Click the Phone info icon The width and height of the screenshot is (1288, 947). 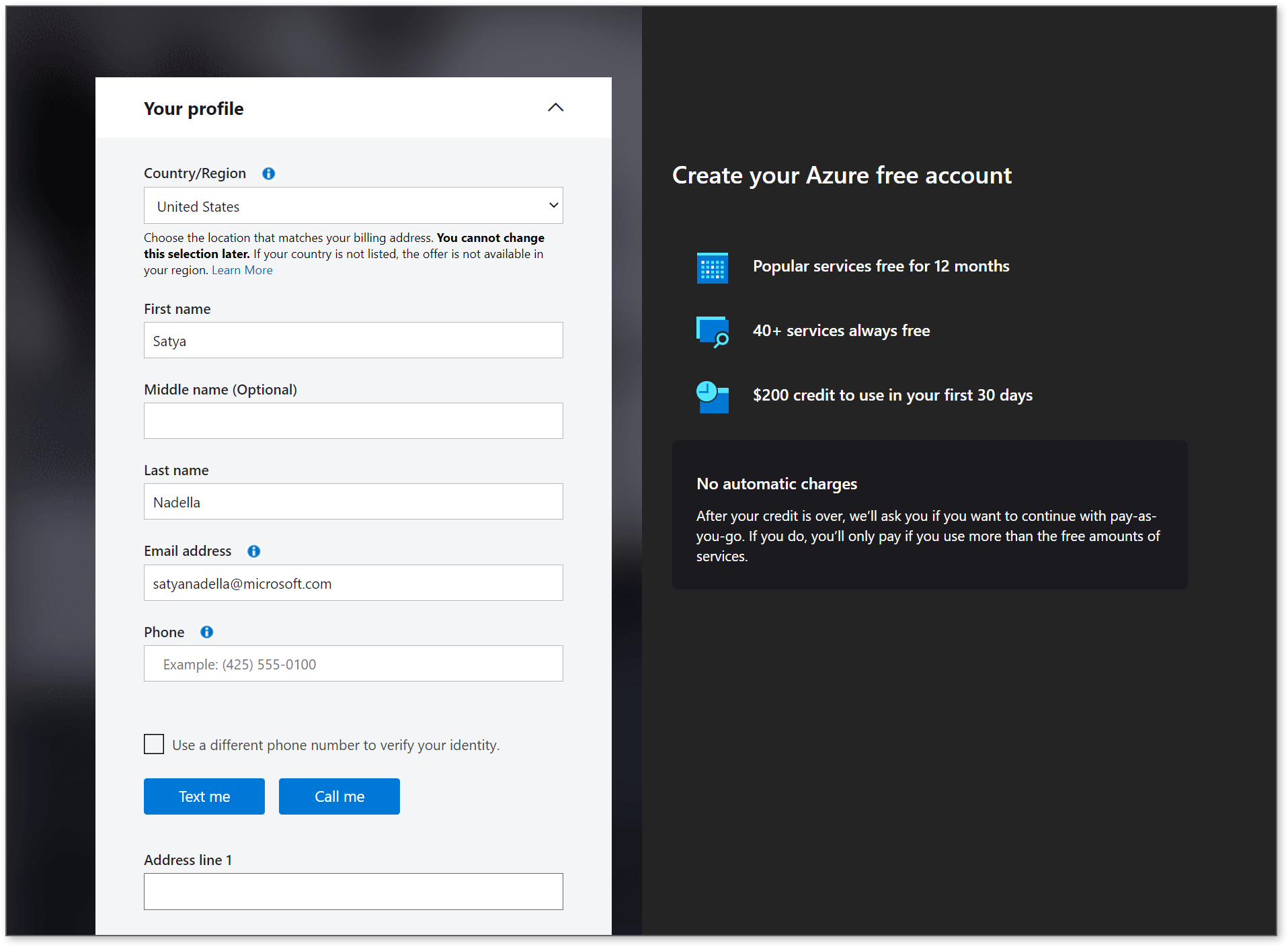coord(206,632)
